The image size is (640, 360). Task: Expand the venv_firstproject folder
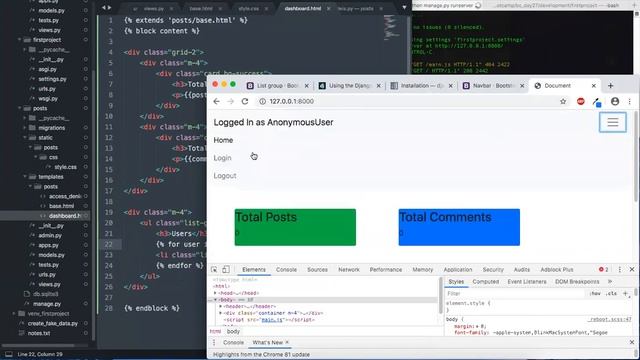[14, 314]
